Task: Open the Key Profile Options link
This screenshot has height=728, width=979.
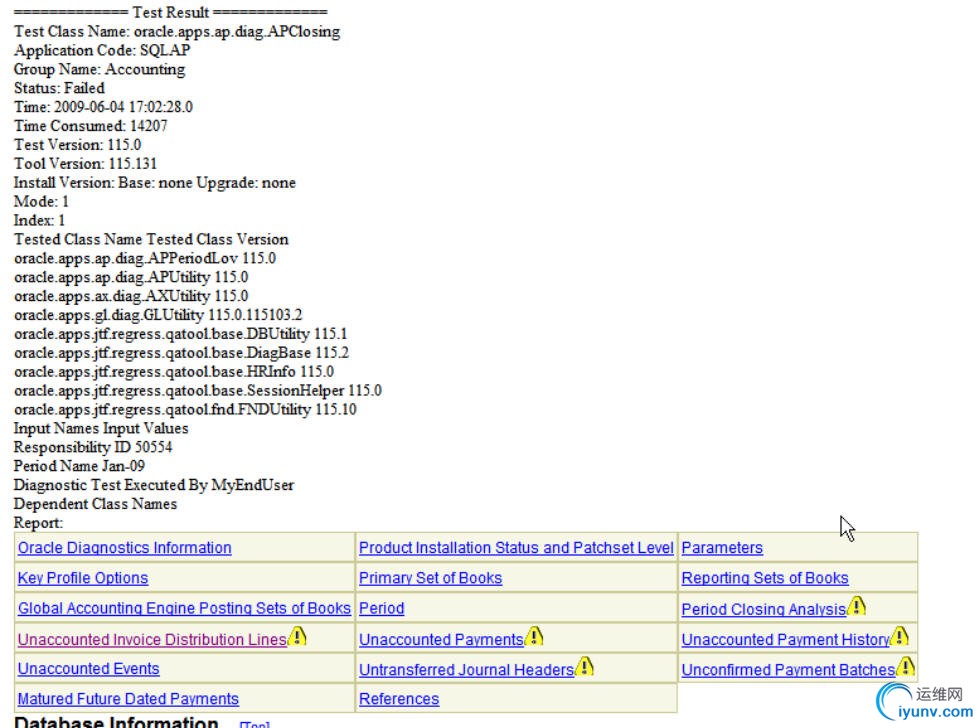Action: 83,578
